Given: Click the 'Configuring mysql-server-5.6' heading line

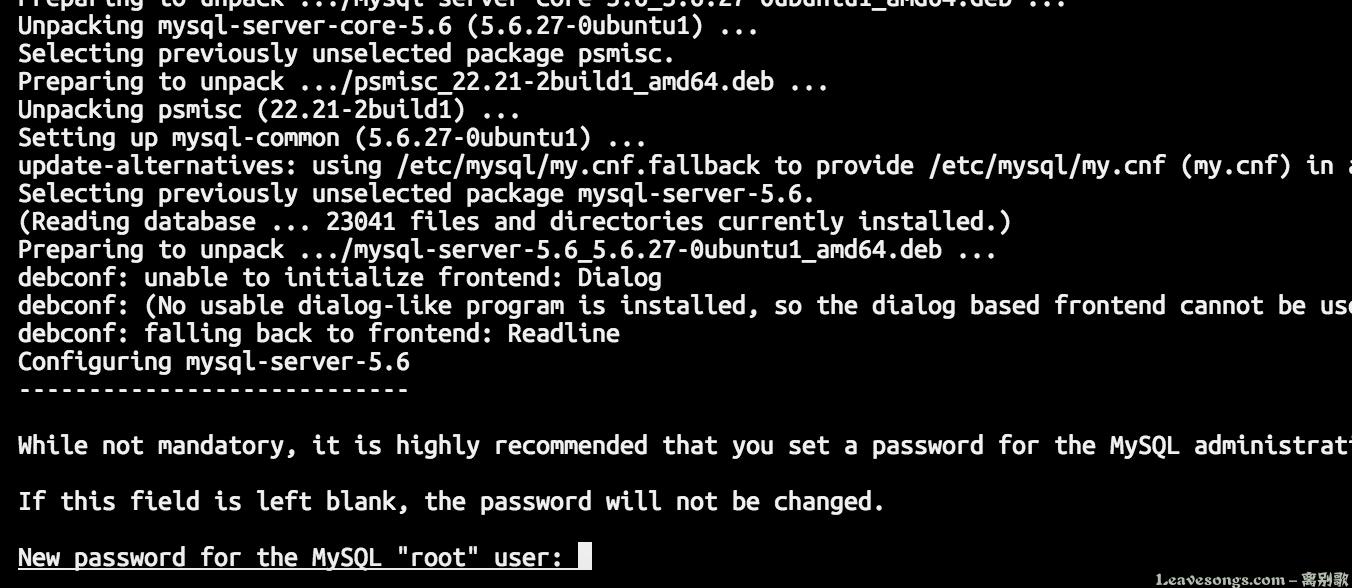Looking at the screenshot, I should [214, 361].
